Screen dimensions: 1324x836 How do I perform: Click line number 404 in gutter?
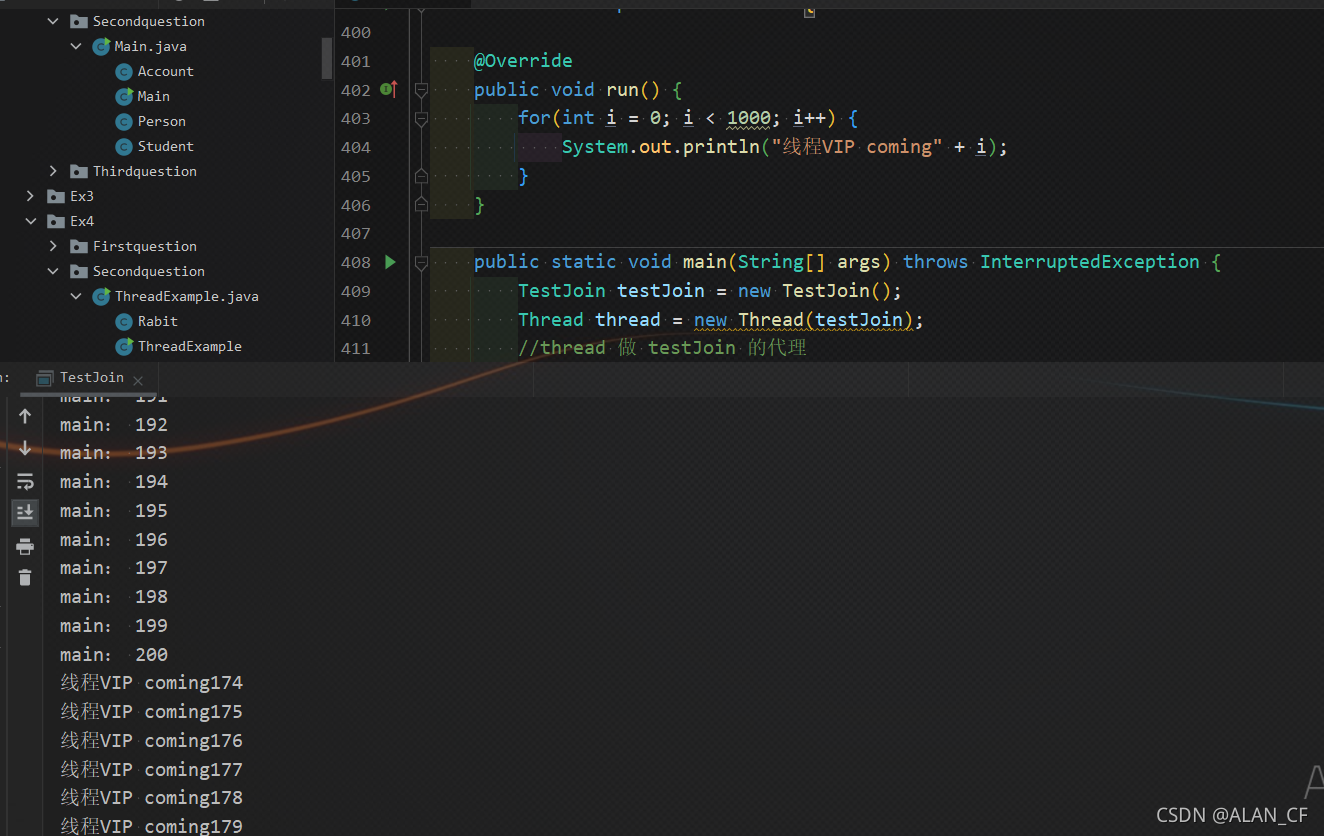tap(356, 147)
